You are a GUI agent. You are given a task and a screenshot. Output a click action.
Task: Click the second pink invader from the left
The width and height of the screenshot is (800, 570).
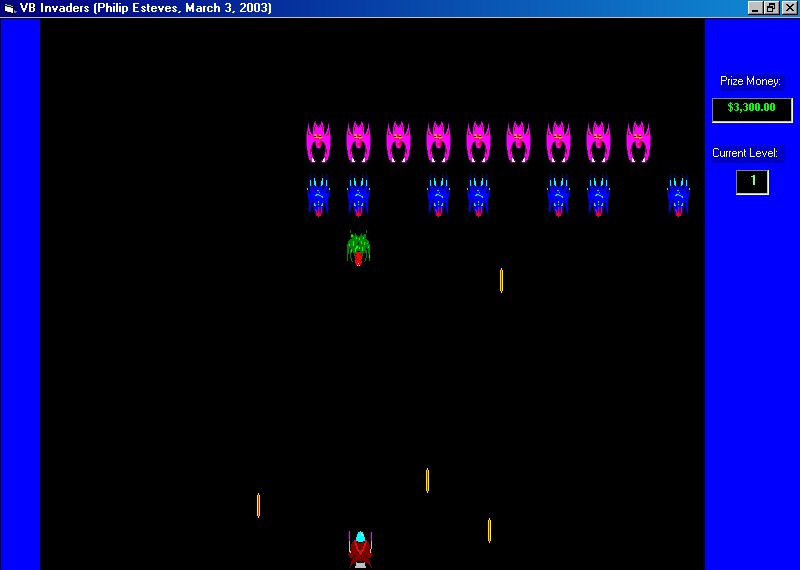[x=358, y=142]
